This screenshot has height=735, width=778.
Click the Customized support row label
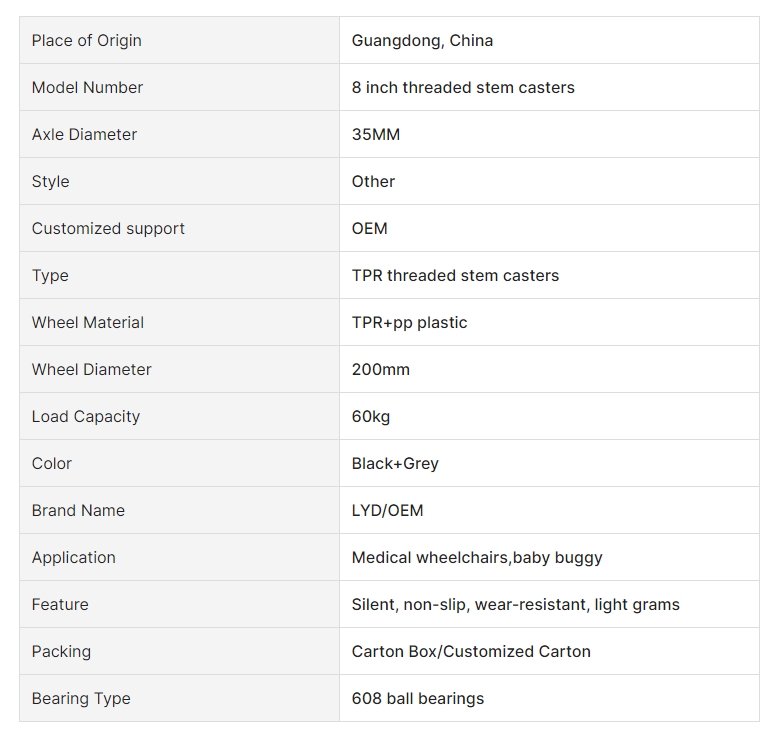tap(108, 228)
